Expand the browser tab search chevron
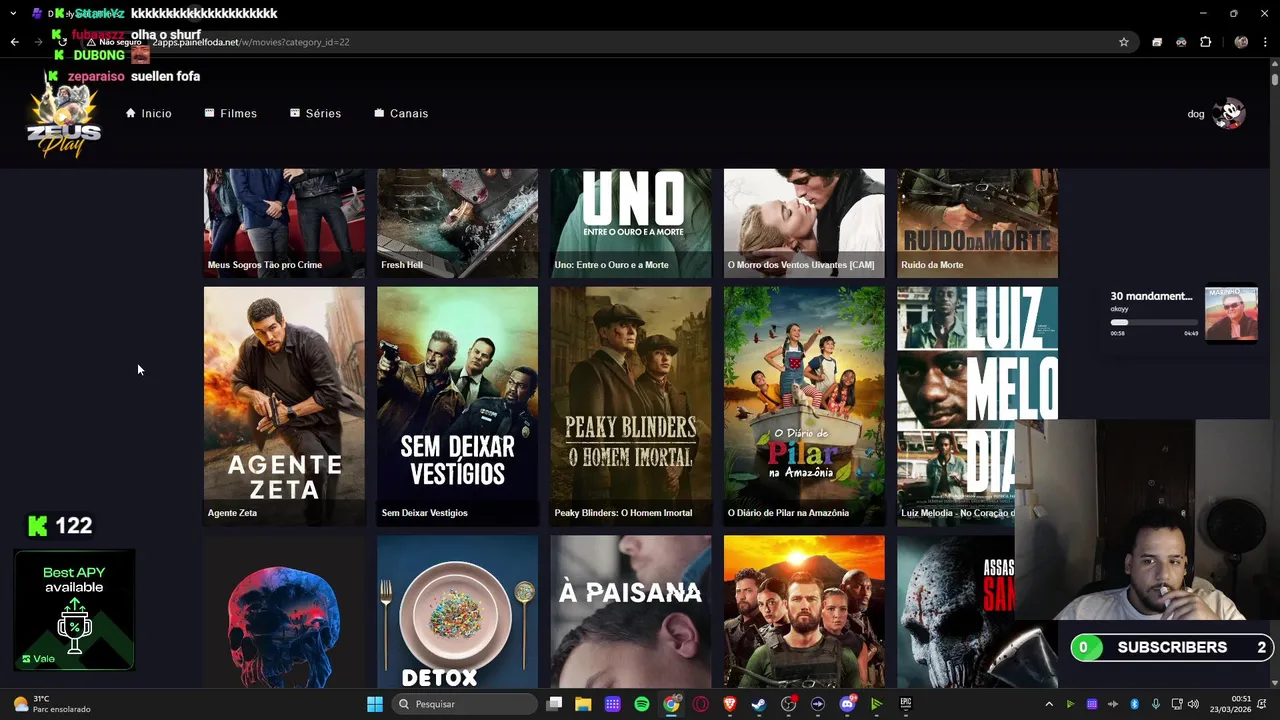 pyautogui.click(x=13, y=13)
